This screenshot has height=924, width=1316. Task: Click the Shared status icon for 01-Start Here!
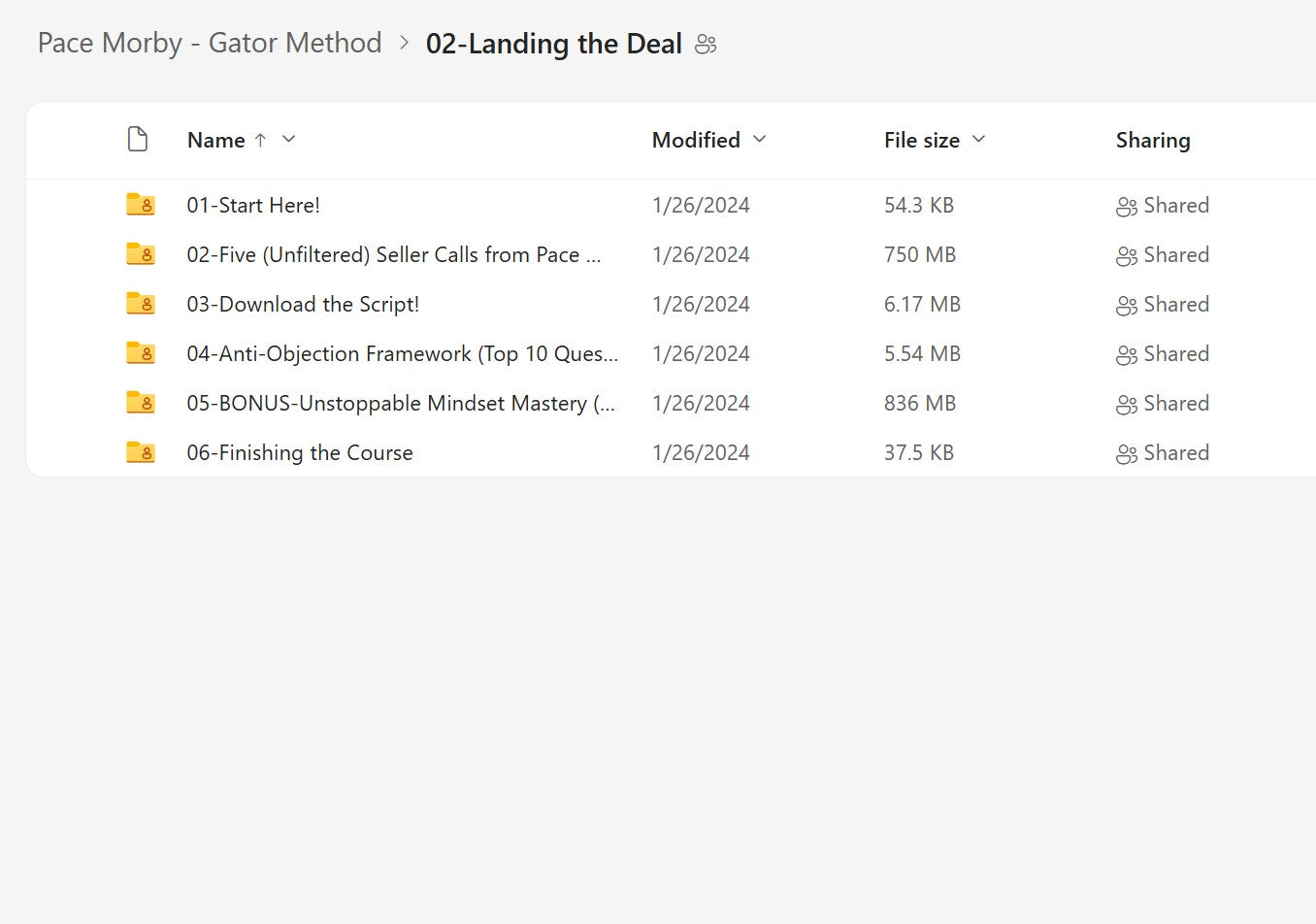click(1126, 207)
